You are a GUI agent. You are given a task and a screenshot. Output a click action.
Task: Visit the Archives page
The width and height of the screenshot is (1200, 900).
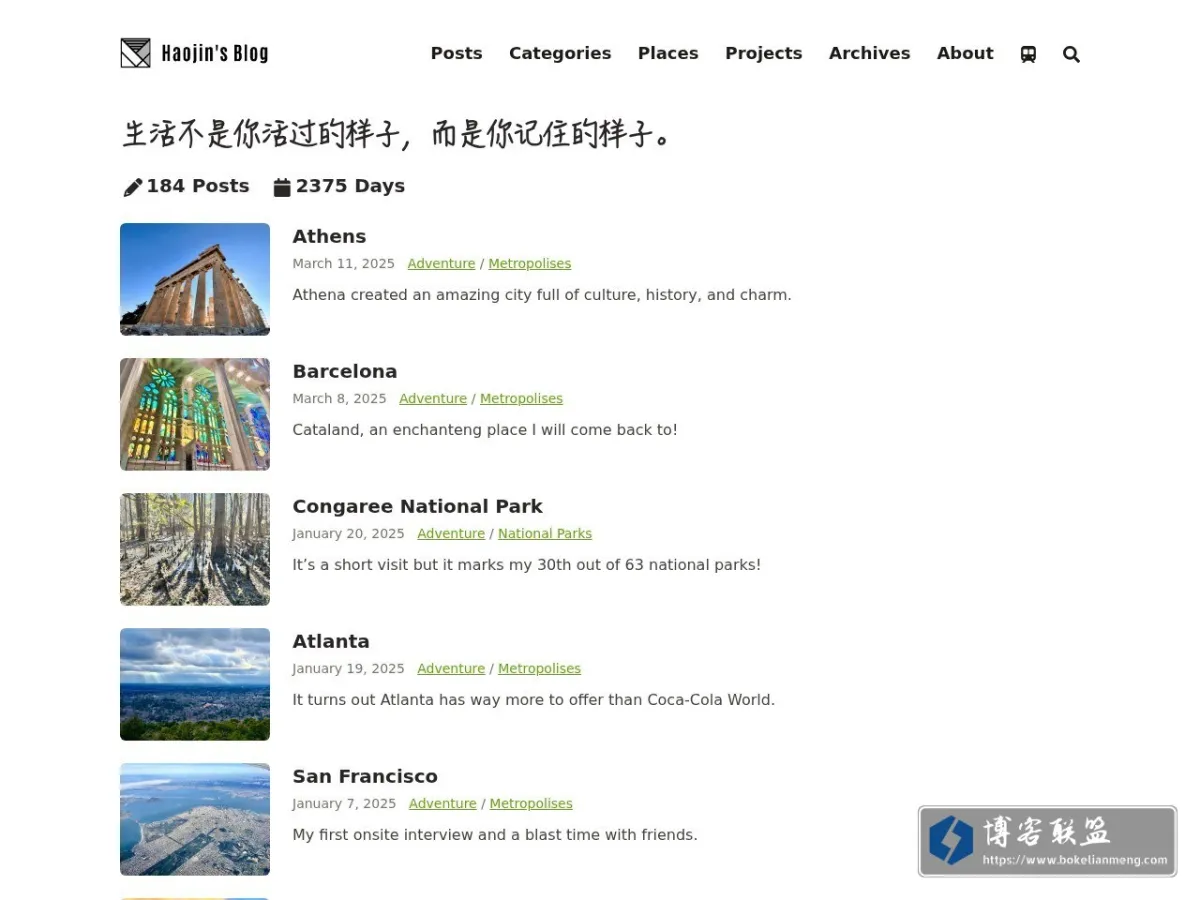(869, 53)
